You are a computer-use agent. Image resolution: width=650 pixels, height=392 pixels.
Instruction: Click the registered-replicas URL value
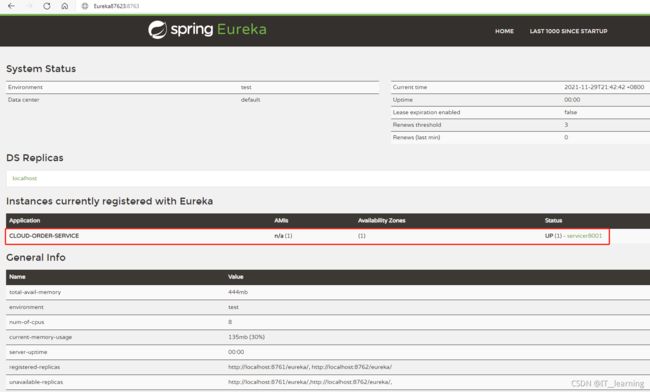coord(310,367)
